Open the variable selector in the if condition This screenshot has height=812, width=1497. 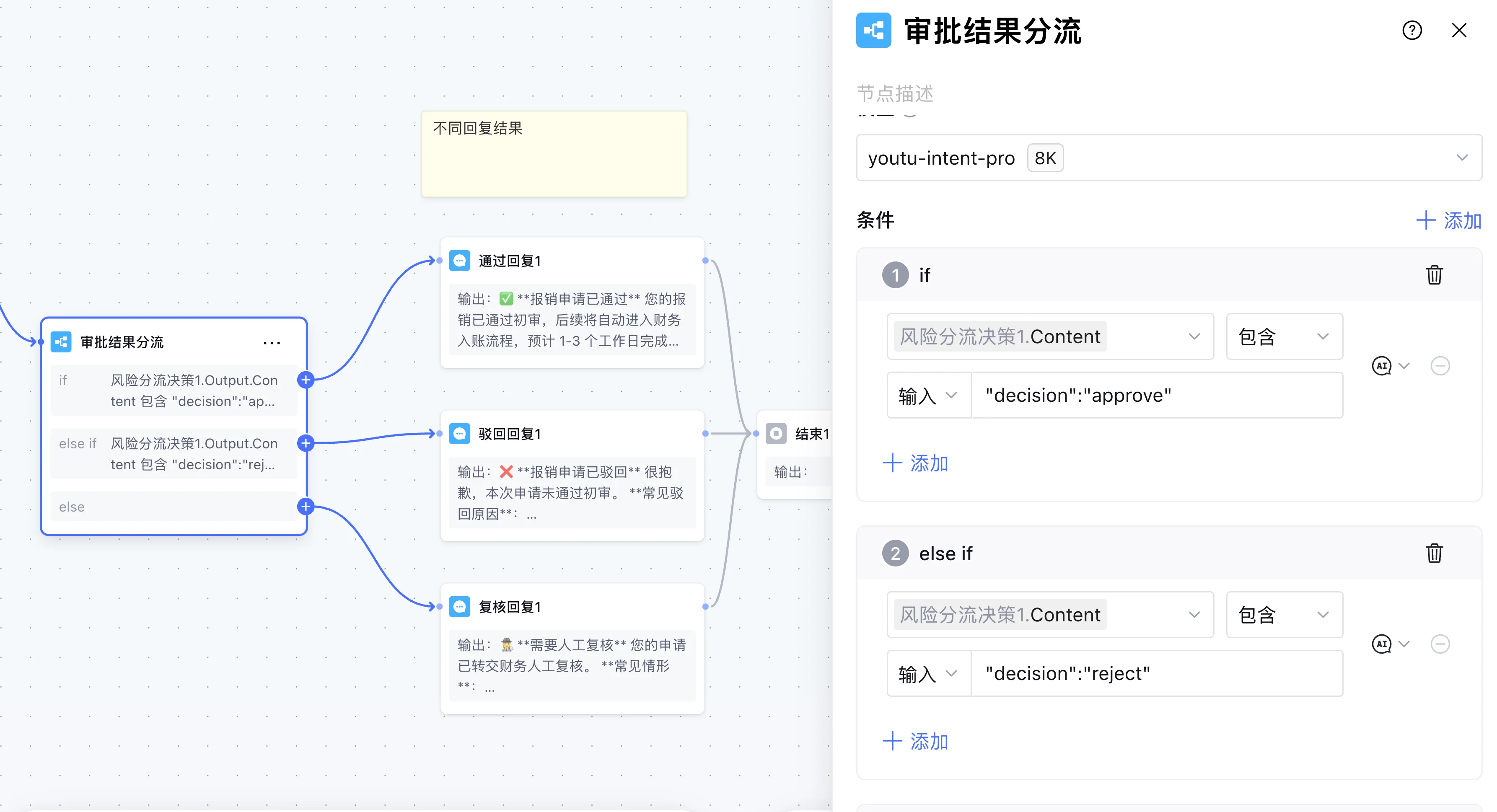pos(1050,336)
